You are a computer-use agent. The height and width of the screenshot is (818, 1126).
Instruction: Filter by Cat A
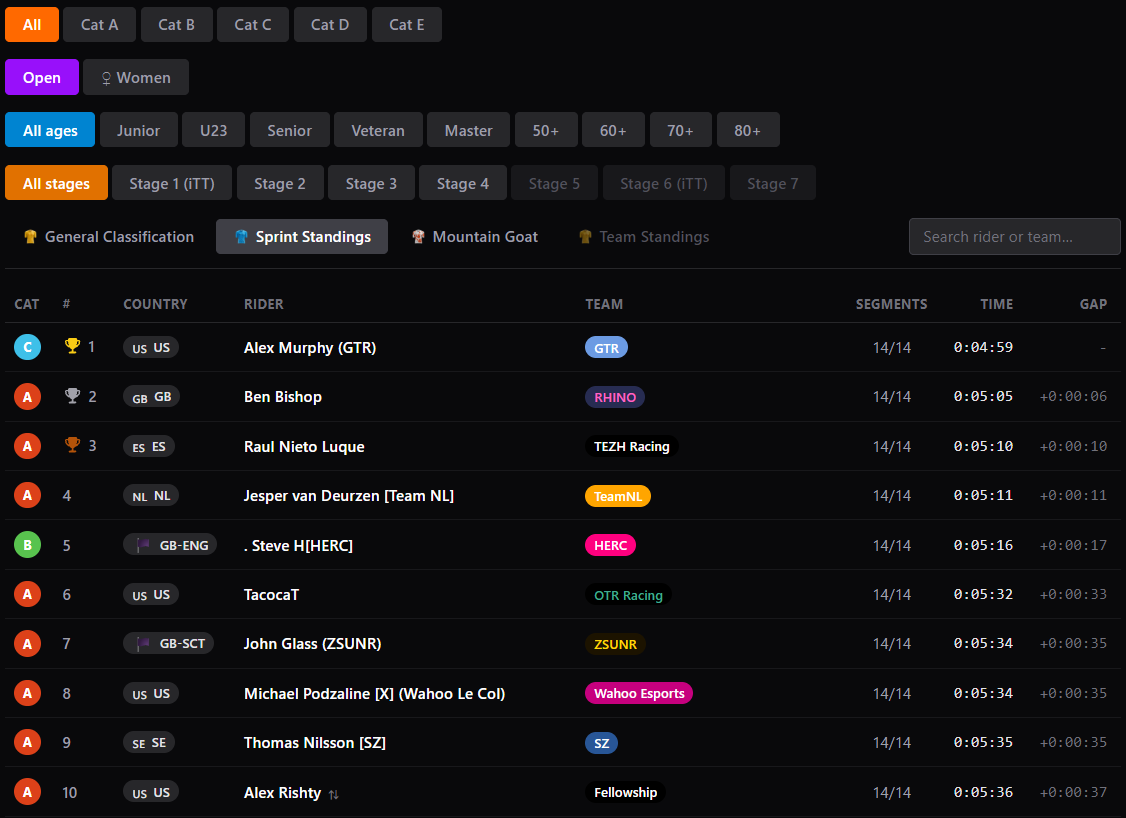pyautogui.click(x=99, y=24)
